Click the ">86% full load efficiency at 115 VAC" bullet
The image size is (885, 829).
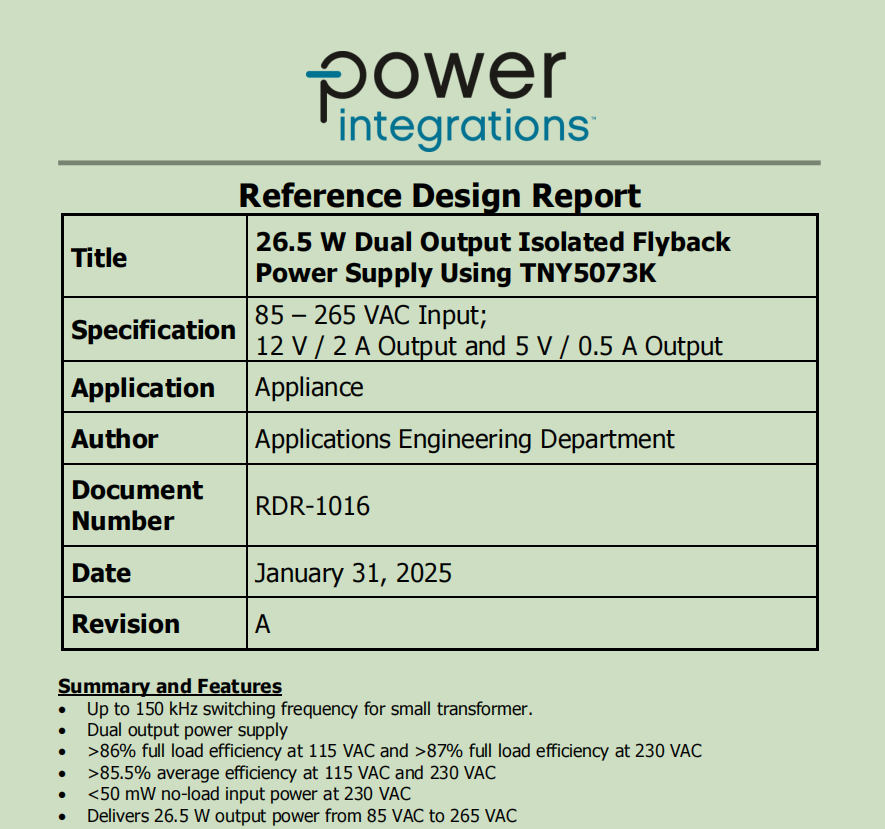(395, 751)
